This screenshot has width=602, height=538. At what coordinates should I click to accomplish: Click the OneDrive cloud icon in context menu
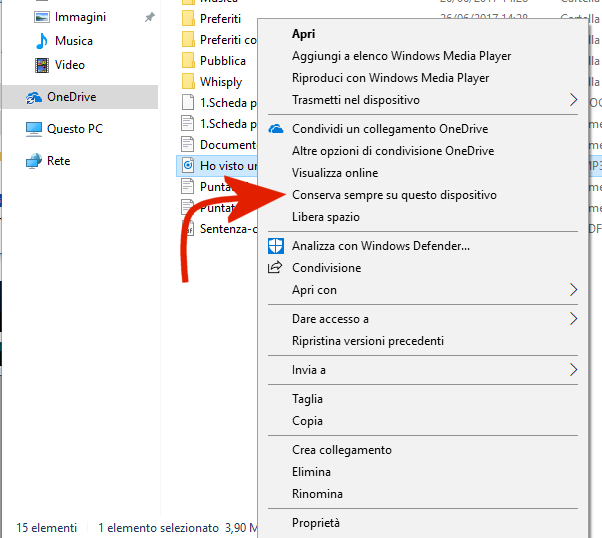[276, 129]
